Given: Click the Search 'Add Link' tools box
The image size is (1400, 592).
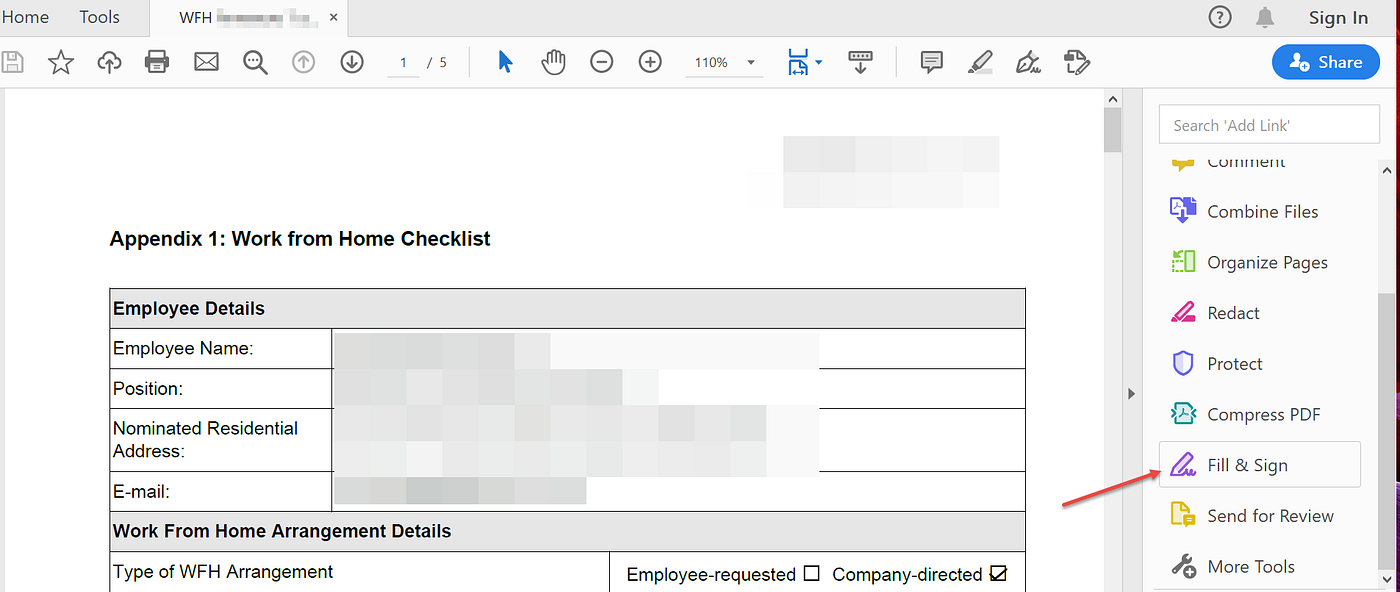Looking at the screenshot, I should coord(1269,125).
